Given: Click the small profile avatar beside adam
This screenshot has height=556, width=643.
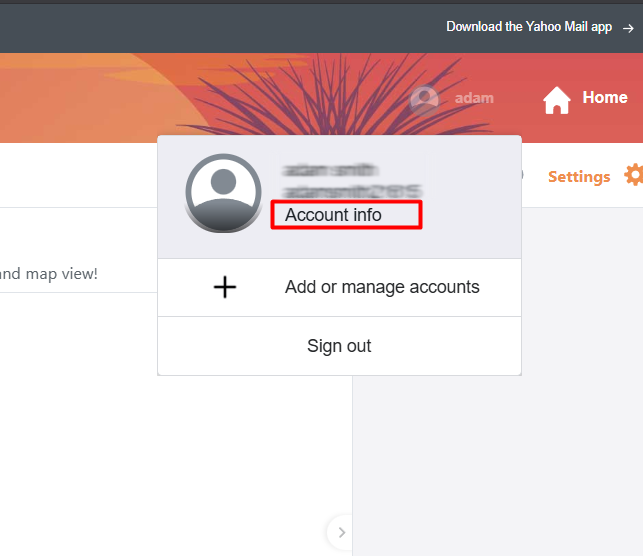Looking at the screenshot, I should pos(425,99).
